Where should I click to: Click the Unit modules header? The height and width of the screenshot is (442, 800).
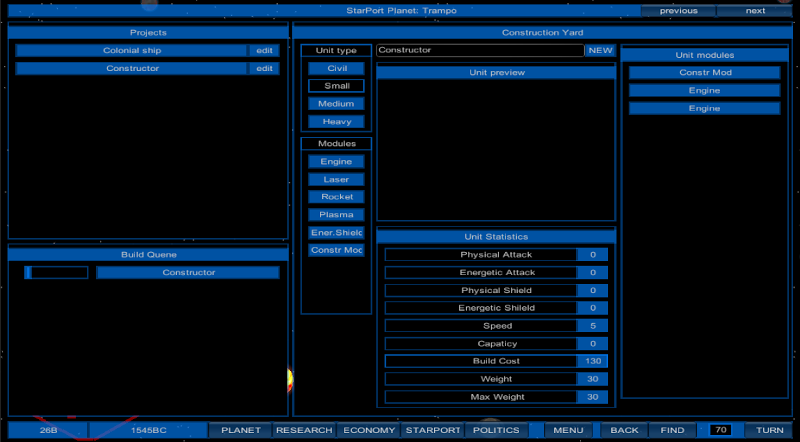tap(705, 55)
